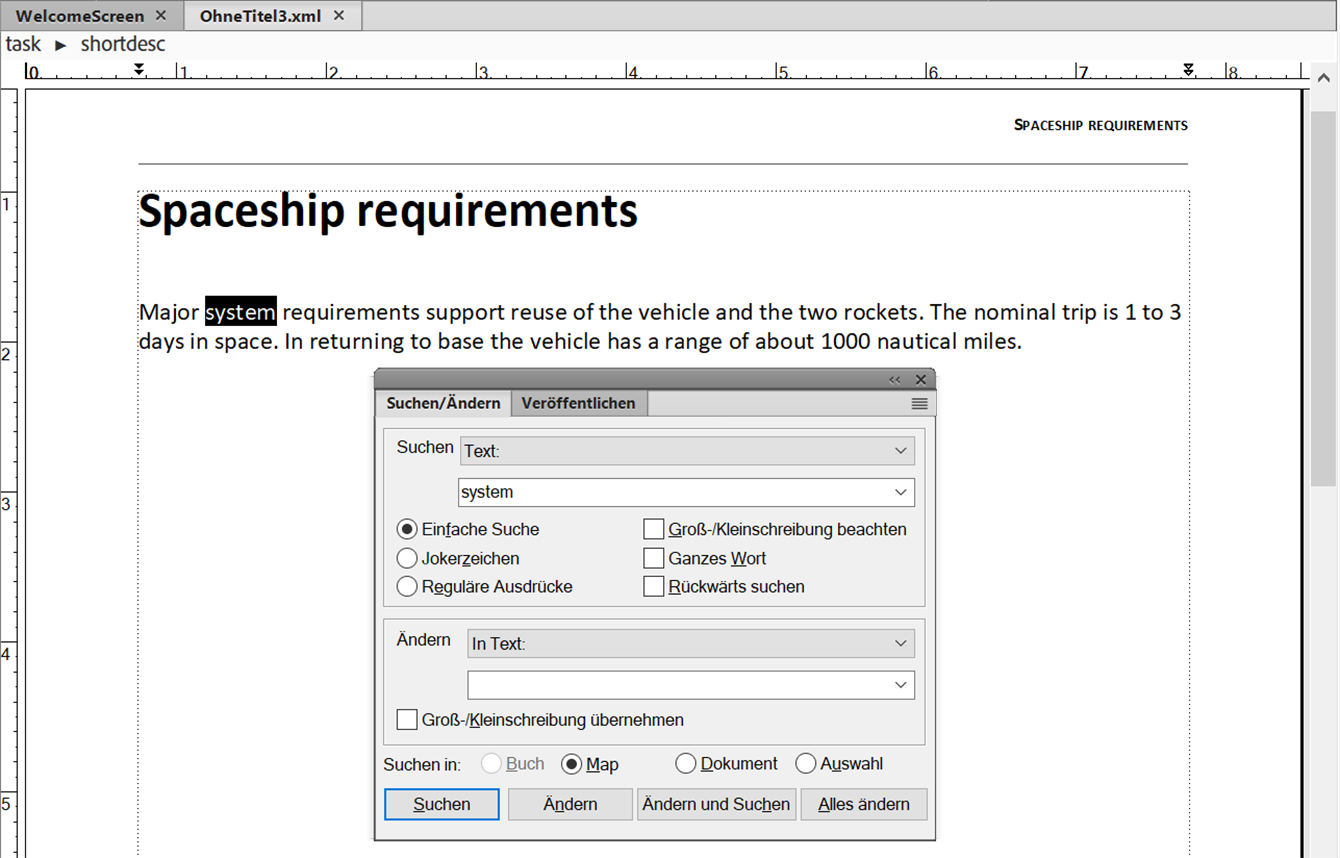Switch to the Veröffentlichen tab

pyautogui.click(x=578, y=404)
